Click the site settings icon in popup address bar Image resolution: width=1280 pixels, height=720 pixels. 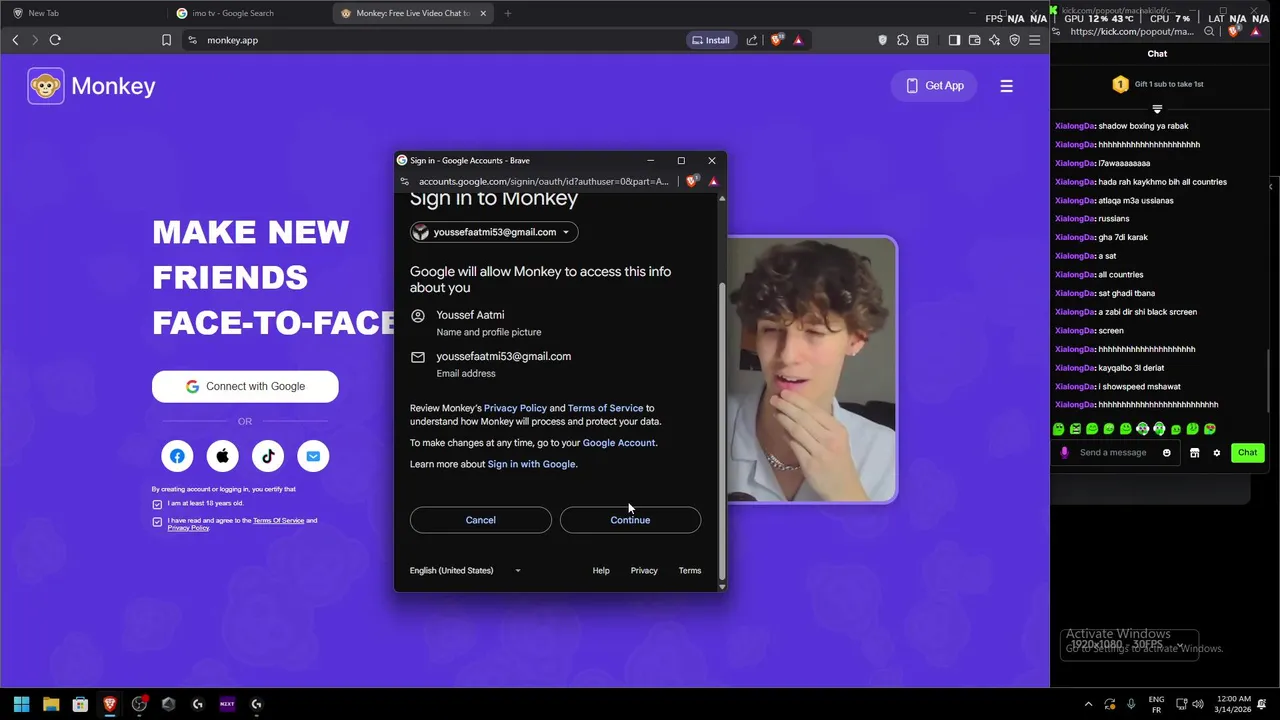coord(404,182)
